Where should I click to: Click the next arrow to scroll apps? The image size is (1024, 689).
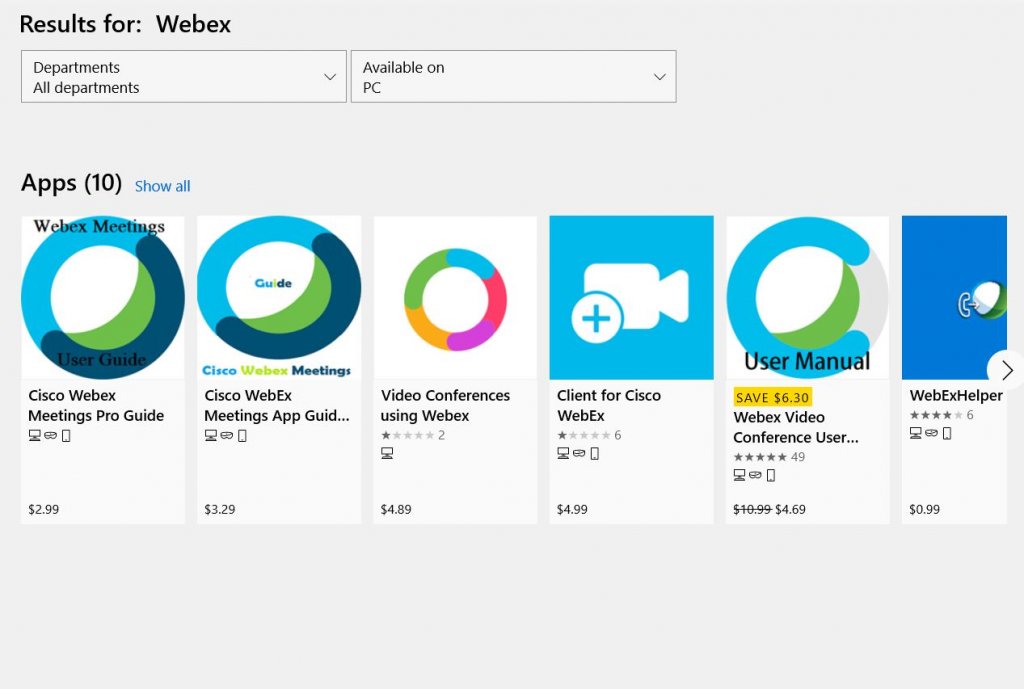click(1006, 370)
